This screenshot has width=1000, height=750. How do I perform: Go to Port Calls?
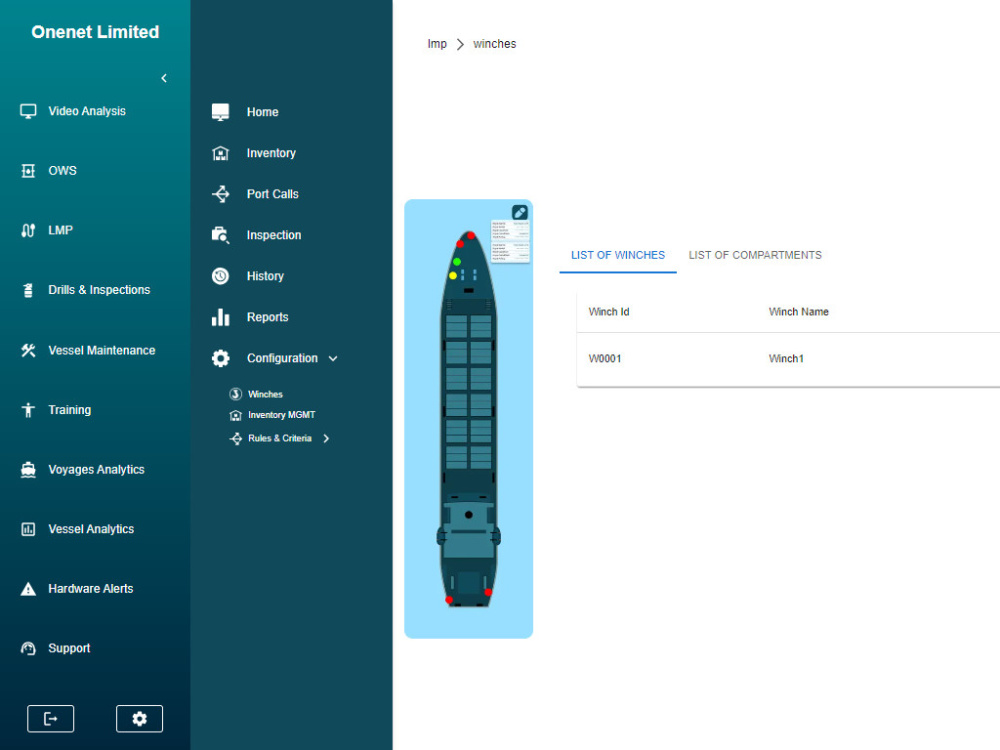(272, 194)
